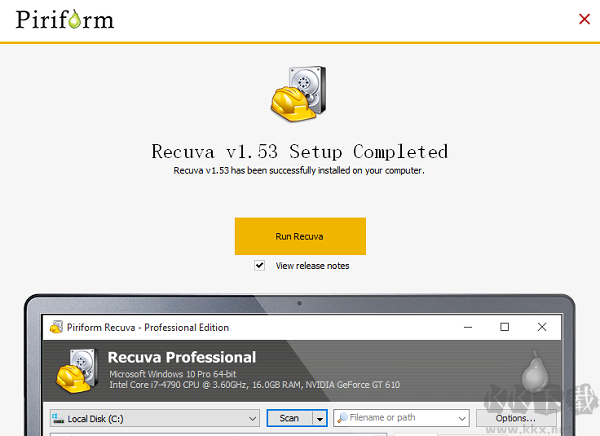Viewport: 600px width, 436px height.
Task: Expand the Local Disk (C:) drive dropdown
Action: (252, 418)
